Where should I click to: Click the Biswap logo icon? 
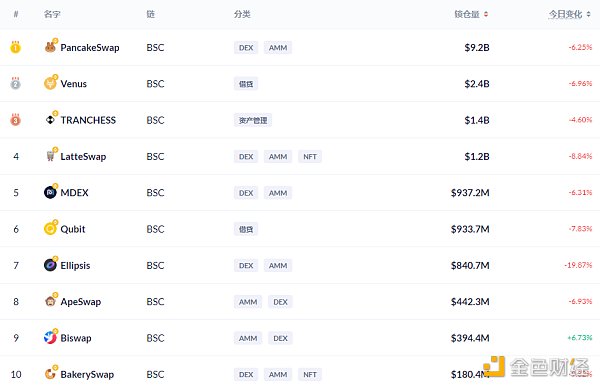tap(50, 337)
